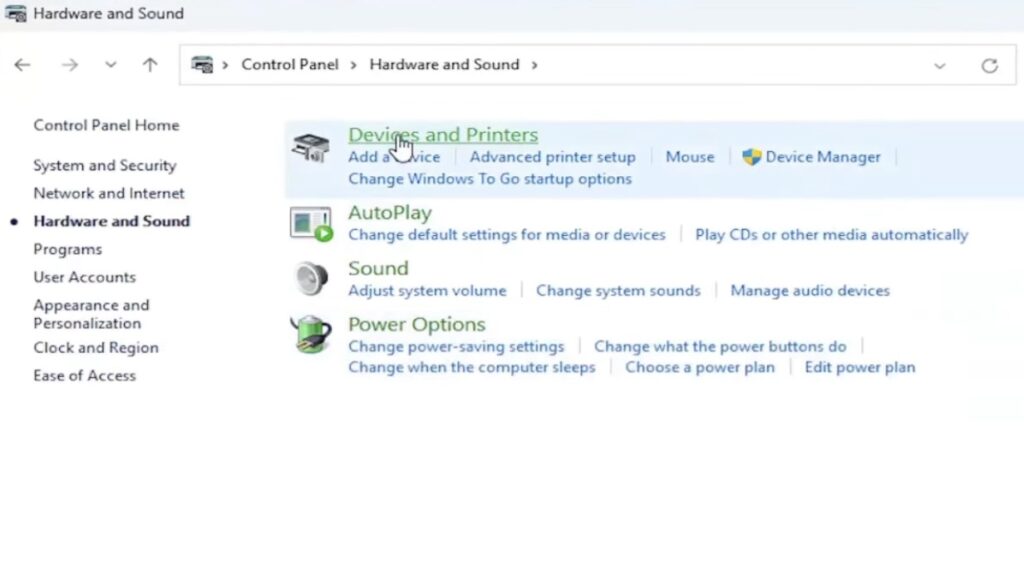The width and height of the screenshot is (1024, 574).
Task: Click Play CDs or other media automatically
Action: pyautogui.click(x=831, y=234)
